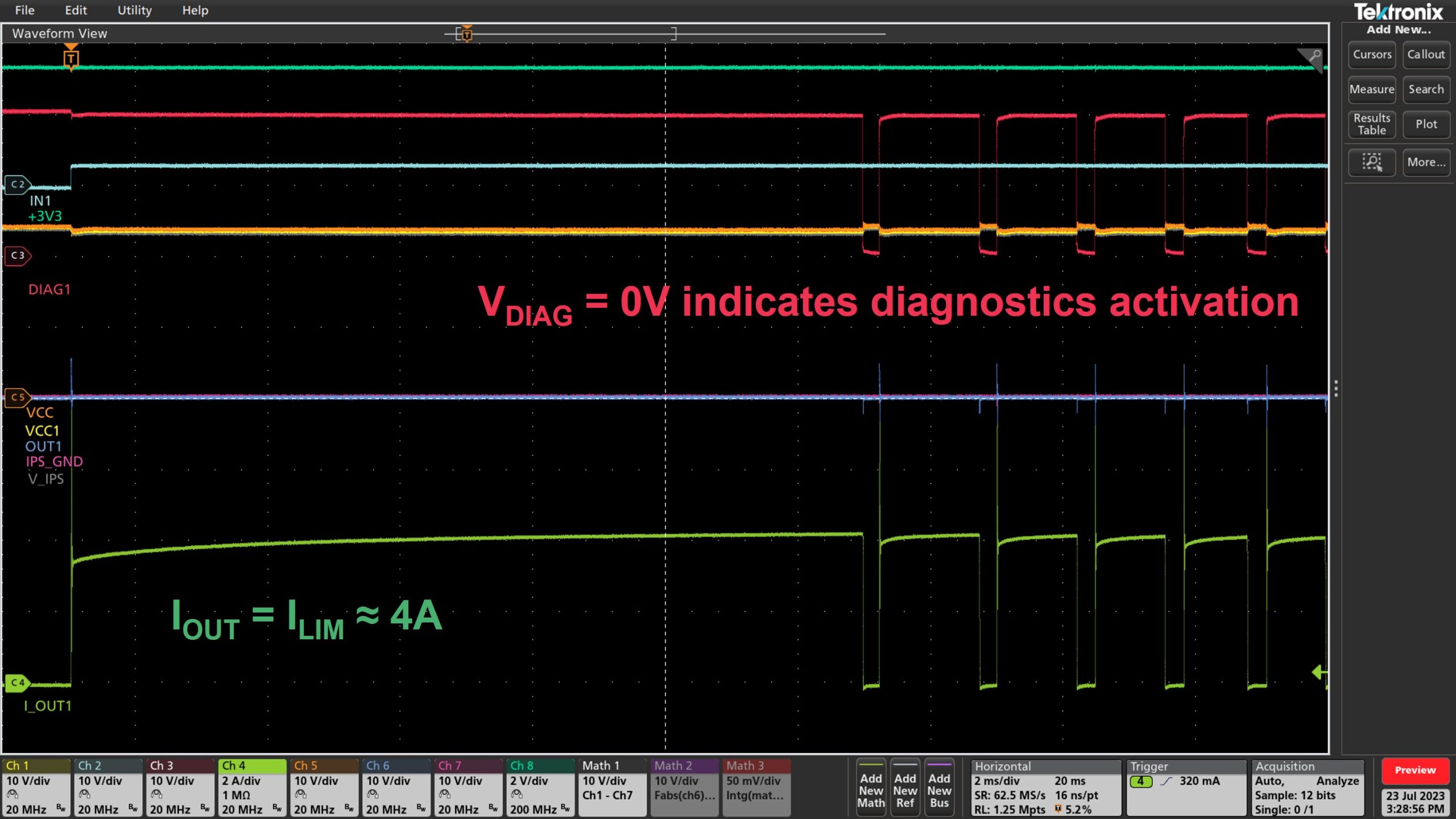Select the zoom box tool icon under Plot
1456x819 pixels.
[x=1372, y=162]
